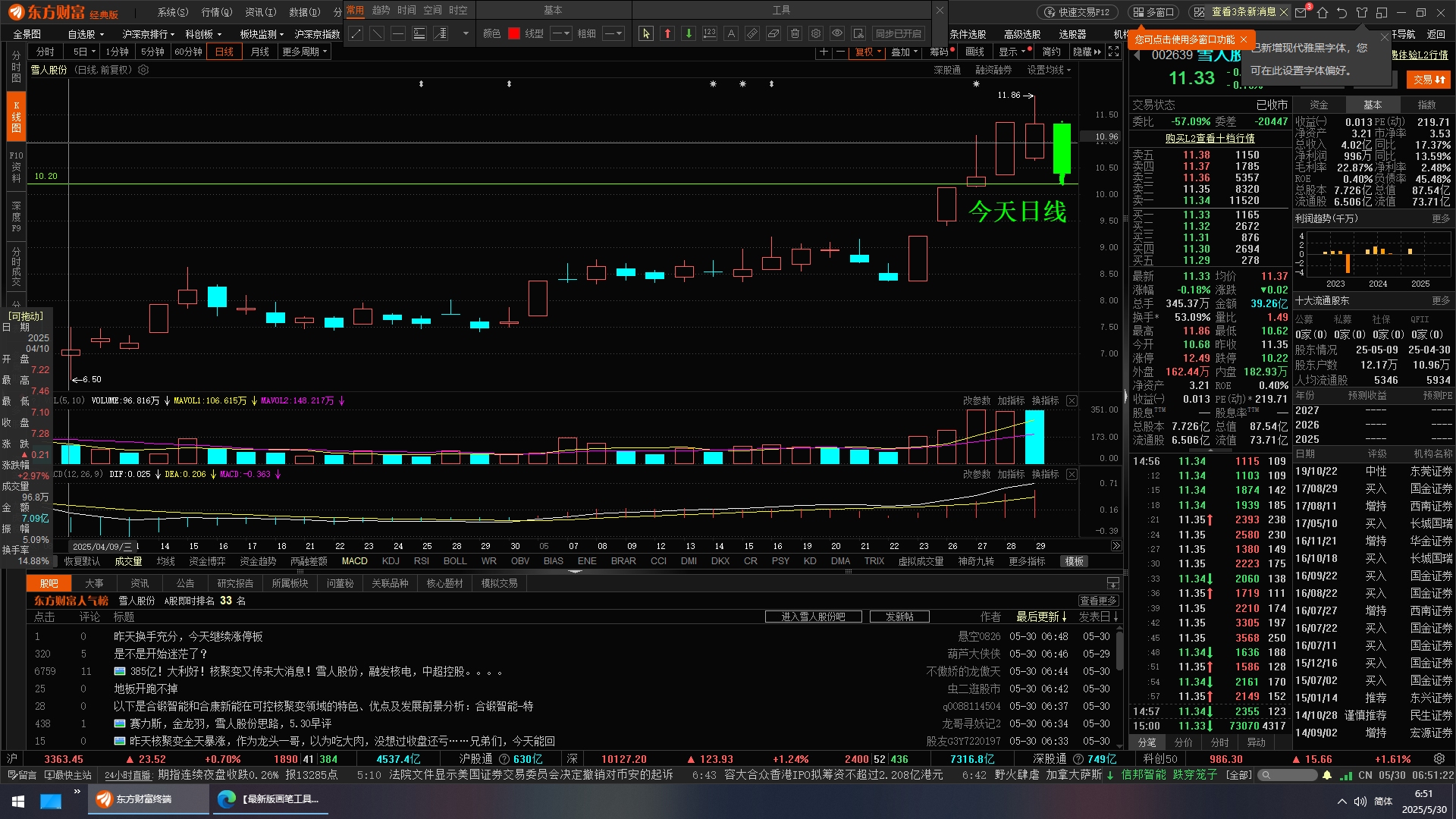Click the status bar search box

tap(1288, 775)
